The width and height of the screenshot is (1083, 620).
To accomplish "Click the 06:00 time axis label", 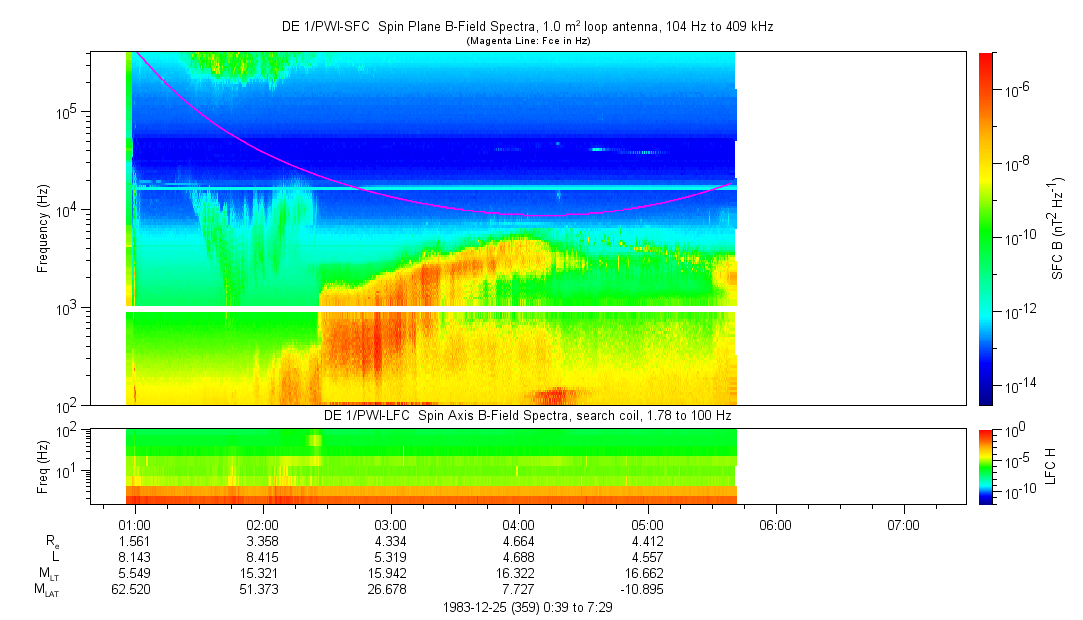I will (775, 524).
